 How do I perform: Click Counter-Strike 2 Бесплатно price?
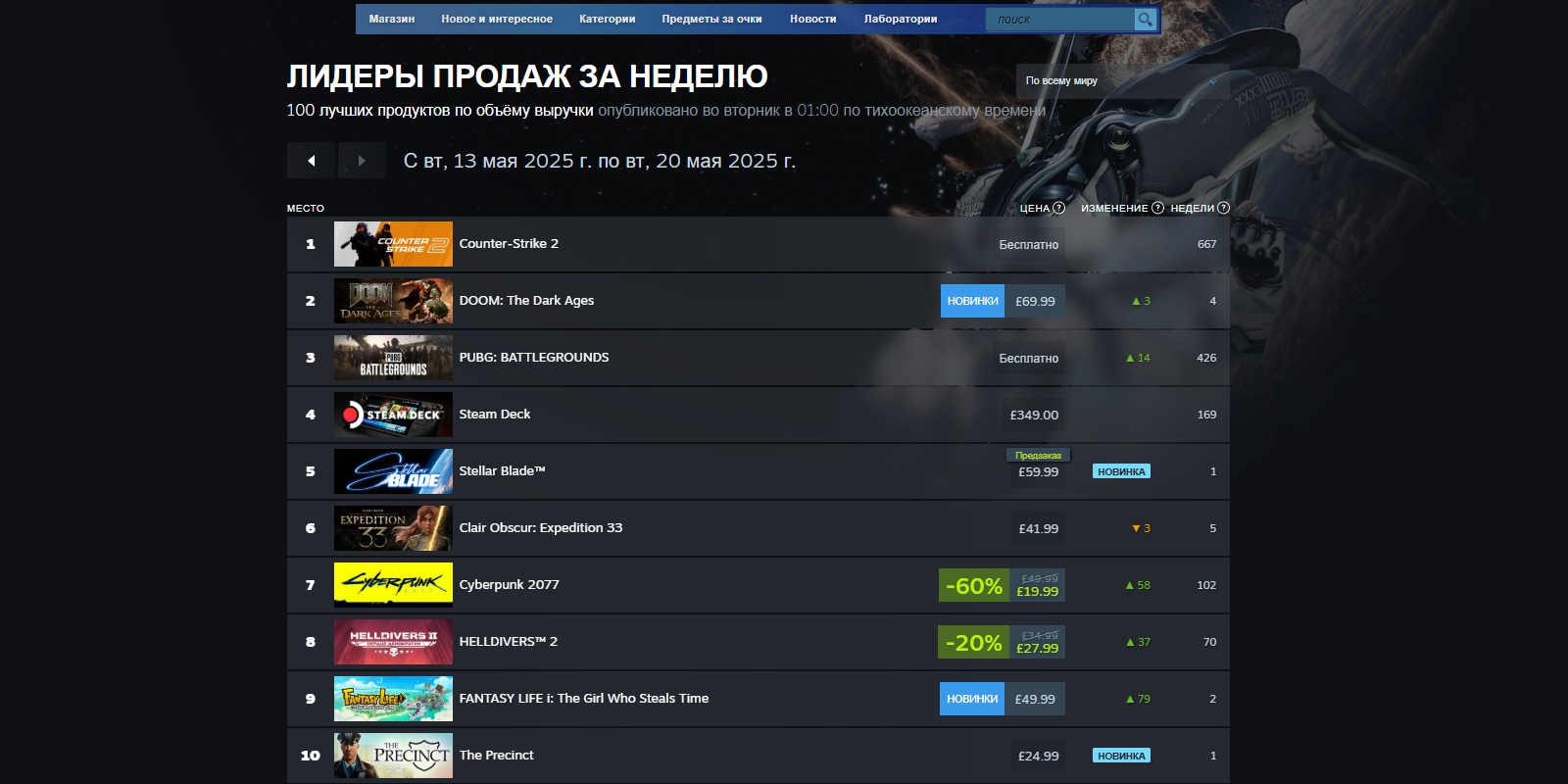(1028, 245)
